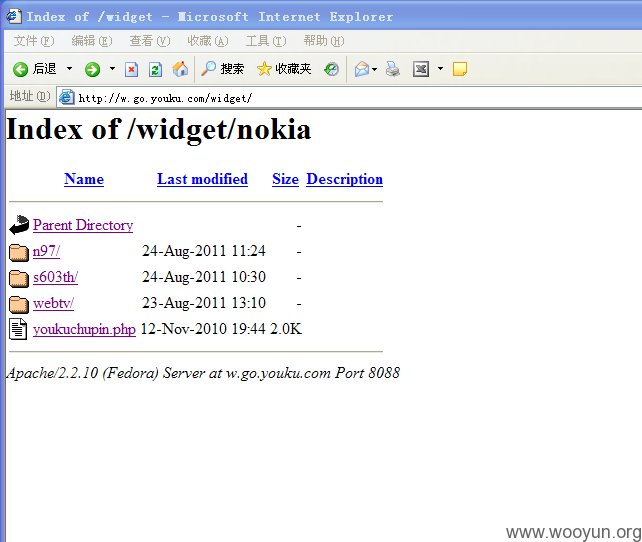Expand the Forward button history dropdown
This screenshot has height=542, width=642.
pyautogui.click(x=112, y=69)
